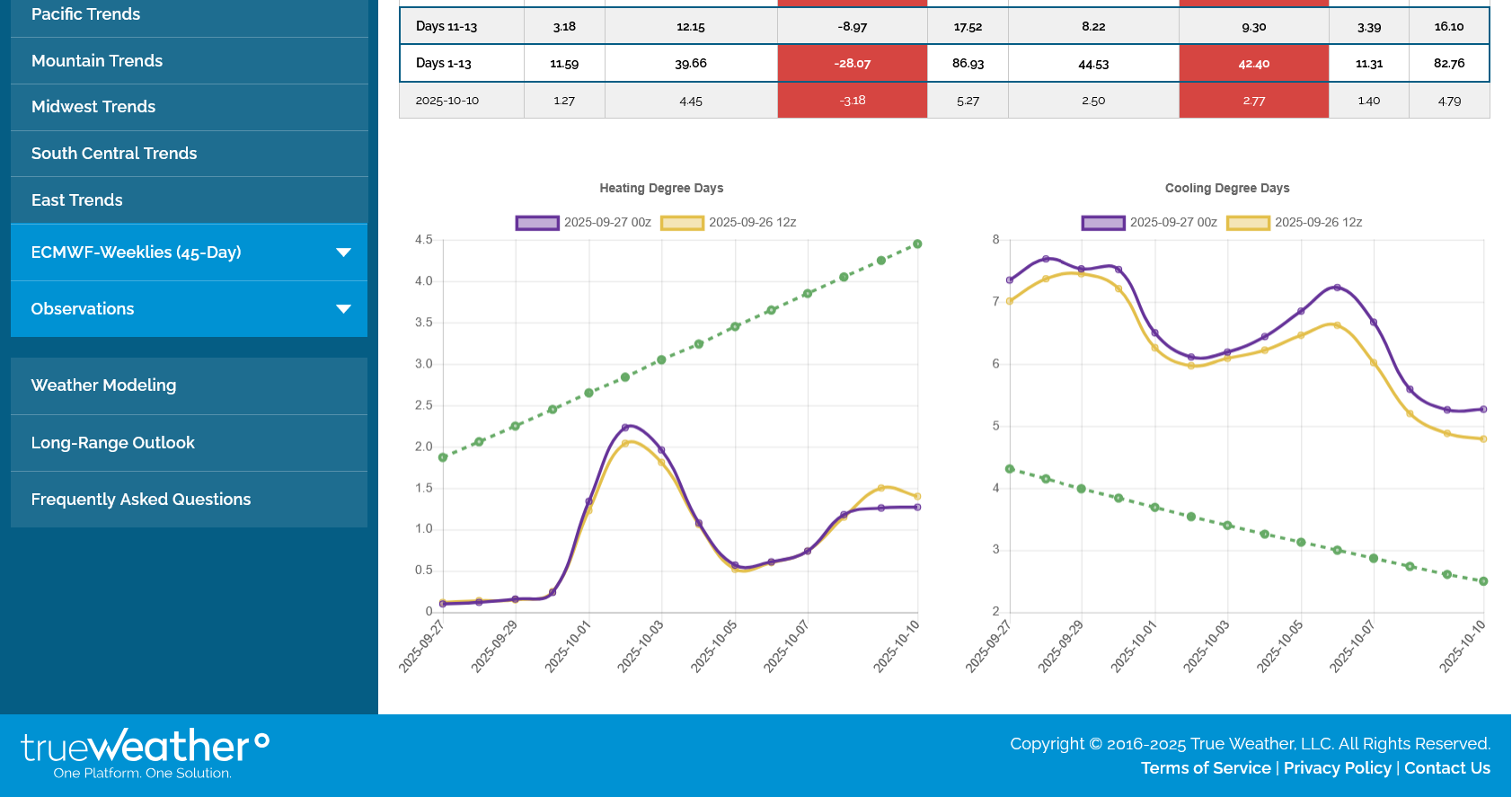This screenshot has height=797, width=1512.
Task: Select Midwest Trends in sidebar
Action: 93,107
